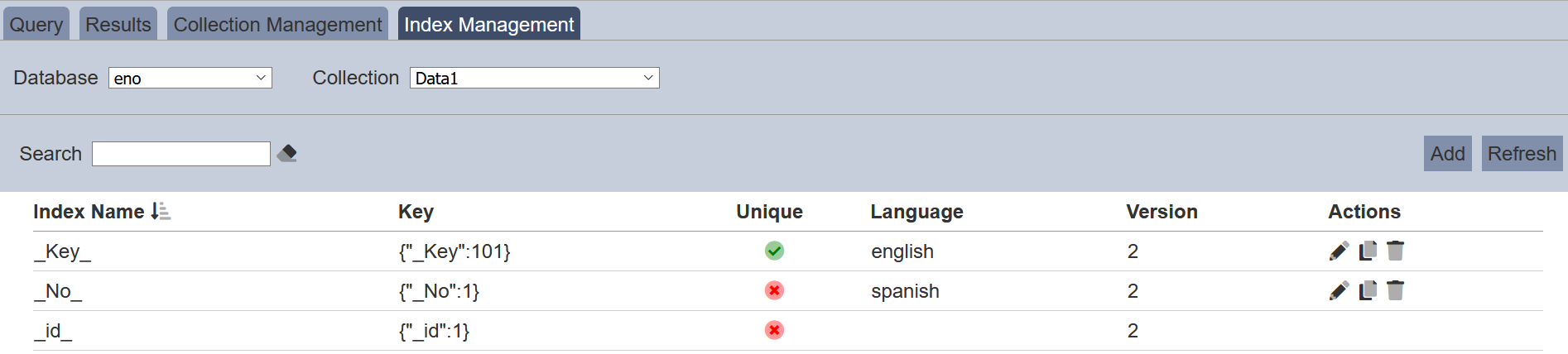The width and height of the screenshot is (1568, 354).
Task: Click the version value in the _Key_ row
Action: coord(1133,251)
